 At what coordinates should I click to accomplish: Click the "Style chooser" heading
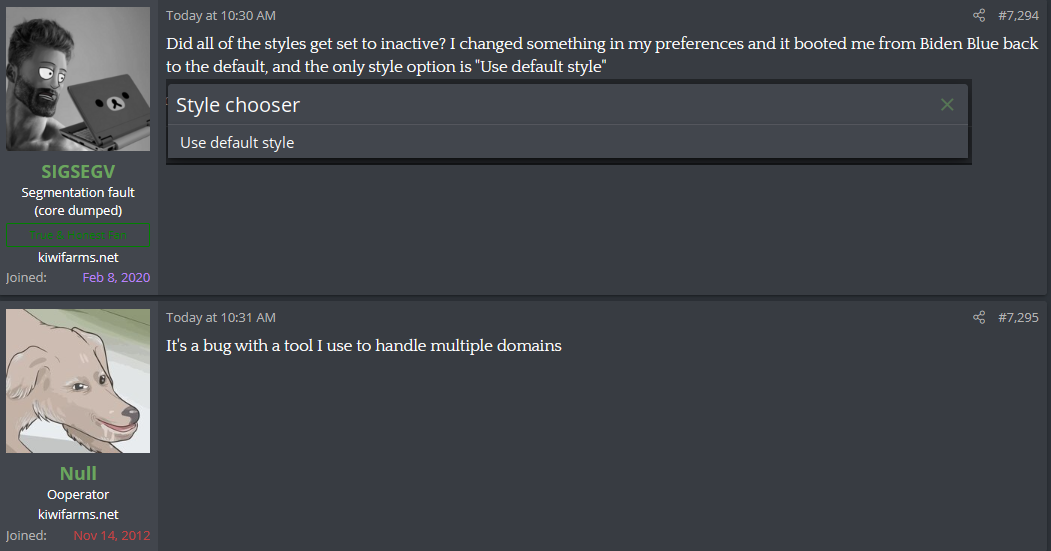tap(238, 105)
